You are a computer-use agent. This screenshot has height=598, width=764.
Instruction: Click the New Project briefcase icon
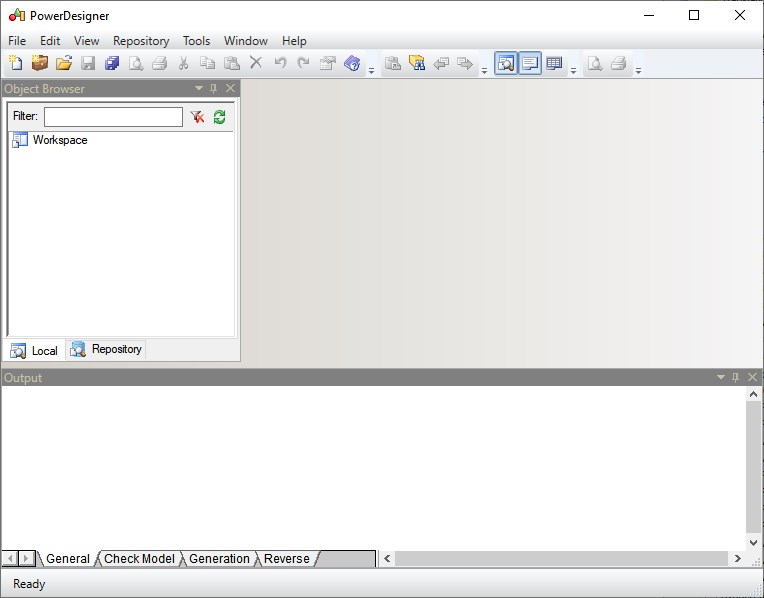[x=39, y=63]
